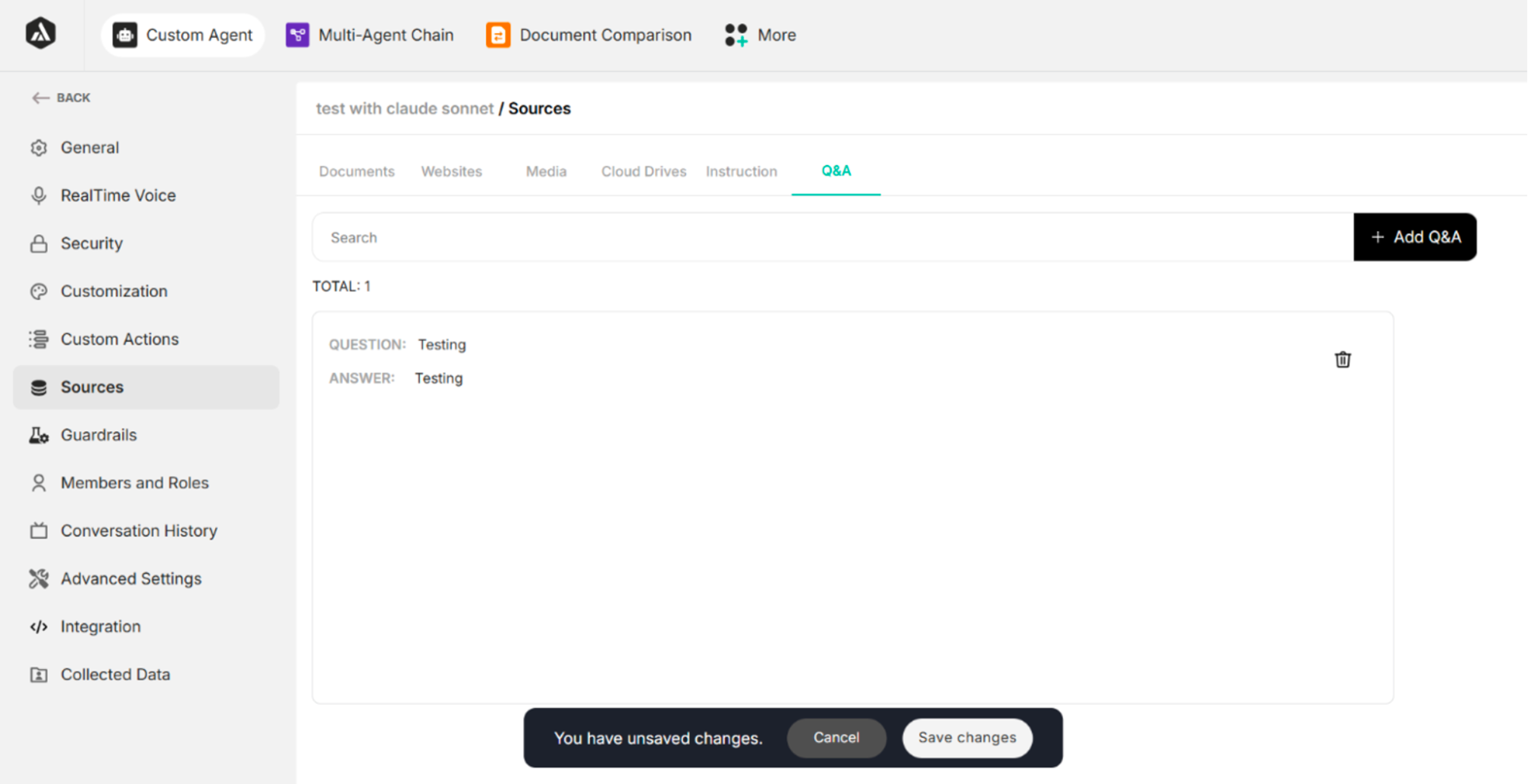Click the Custom Agent robot icon
This screenshot has width=1528, height=784.
(x=125, y=35)
